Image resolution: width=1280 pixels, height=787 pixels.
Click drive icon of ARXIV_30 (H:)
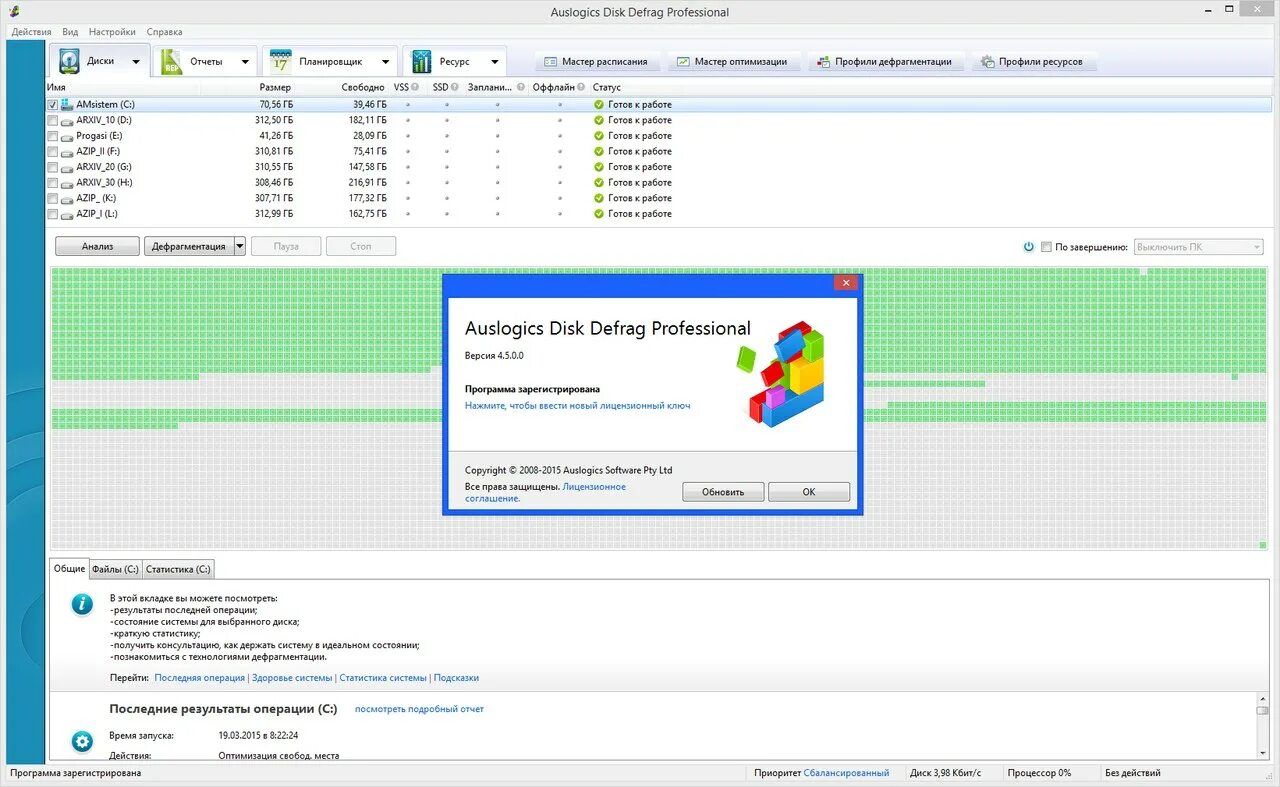[67, 183]
